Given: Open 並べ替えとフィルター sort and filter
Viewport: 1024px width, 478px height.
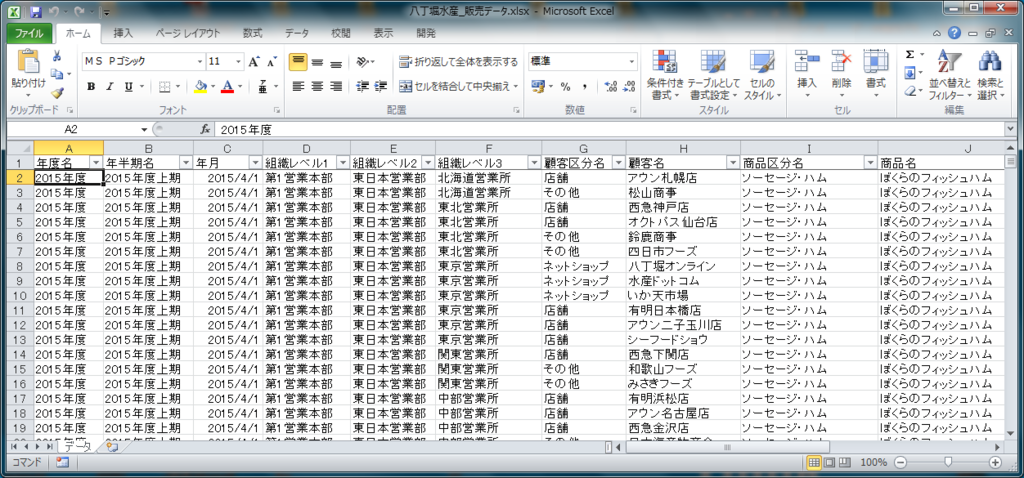Looking at the screenshot, I should (950, 75).
